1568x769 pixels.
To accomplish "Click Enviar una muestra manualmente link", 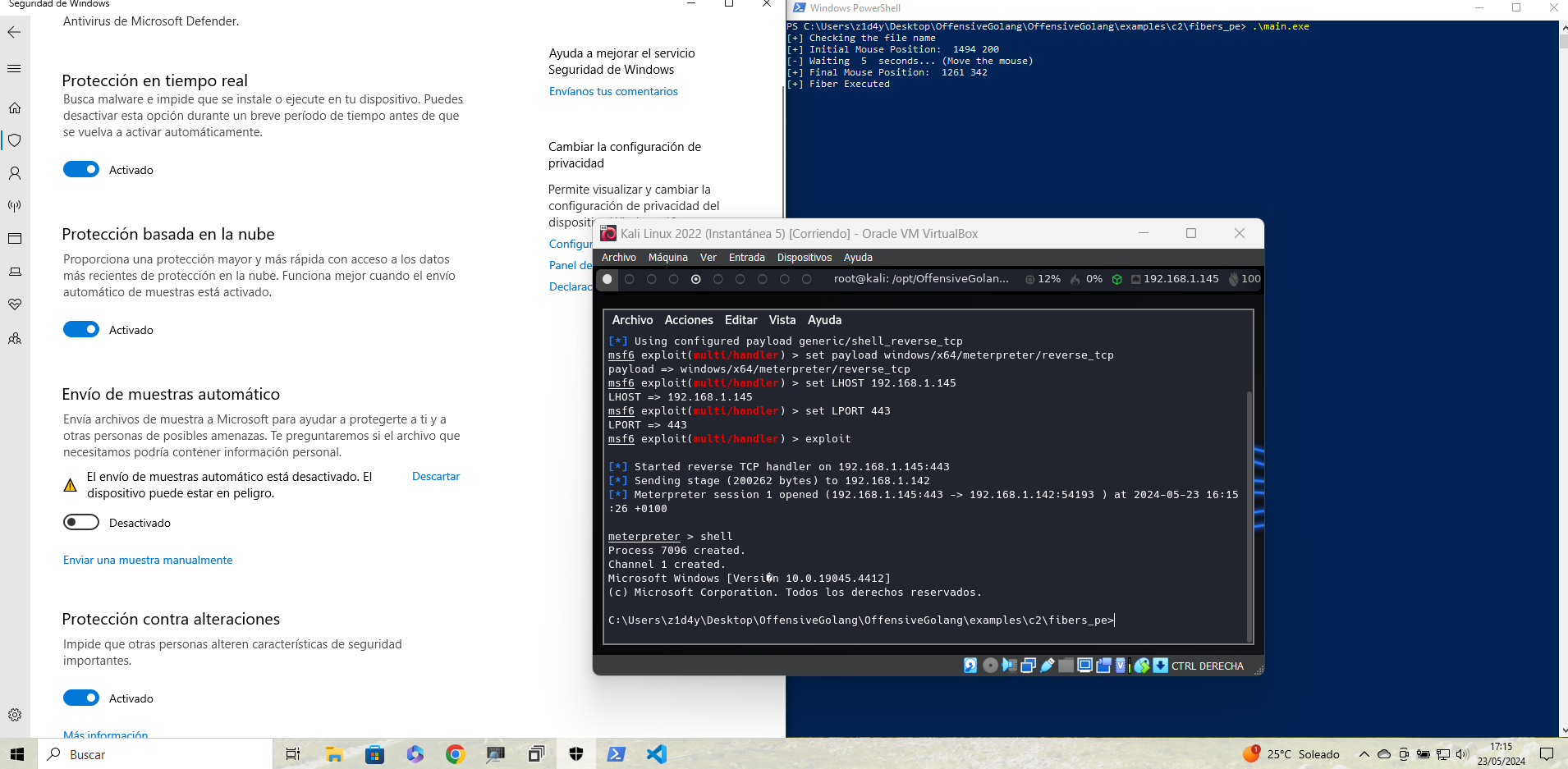I will pos(148,560).
